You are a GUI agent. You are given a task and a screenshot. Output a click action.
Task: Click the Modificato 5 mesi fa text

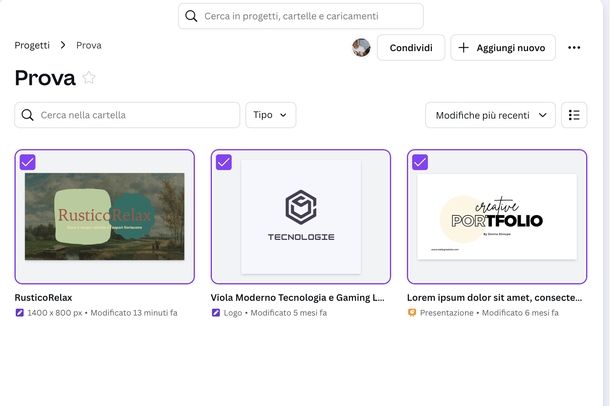[289, 313]
